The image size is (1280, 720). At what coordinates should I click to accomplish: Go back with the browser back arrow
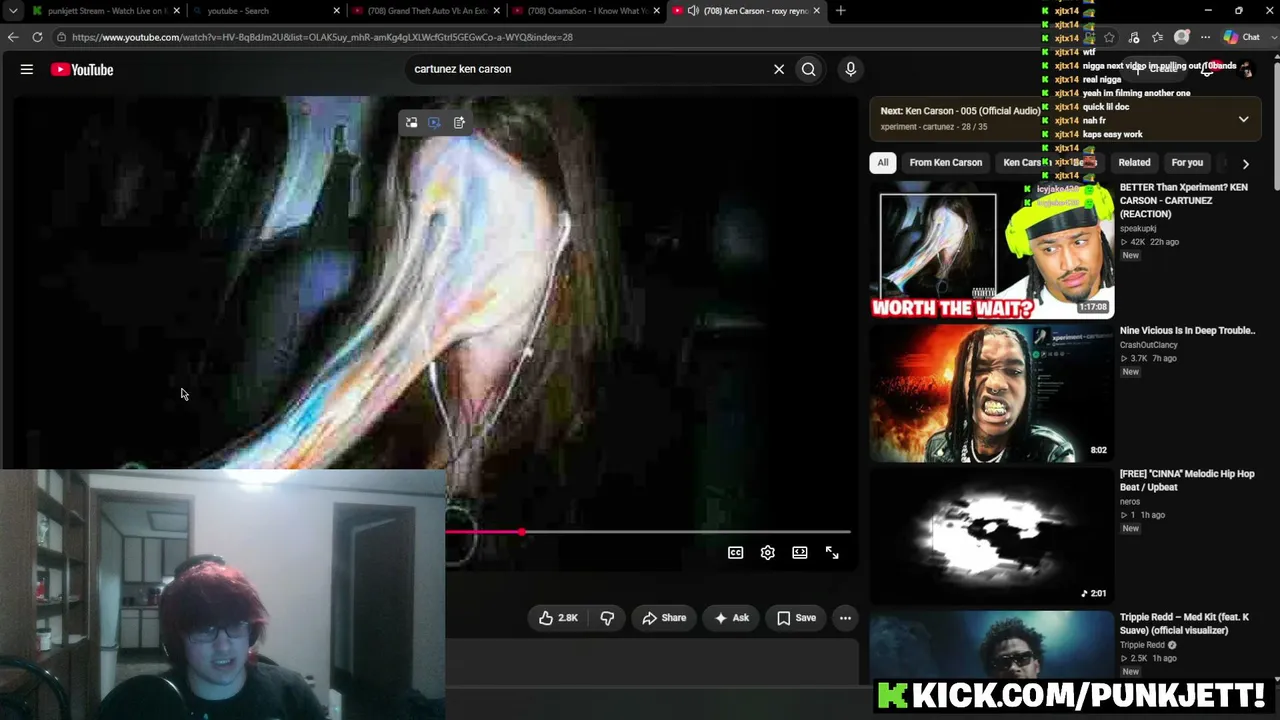point(13,37)
